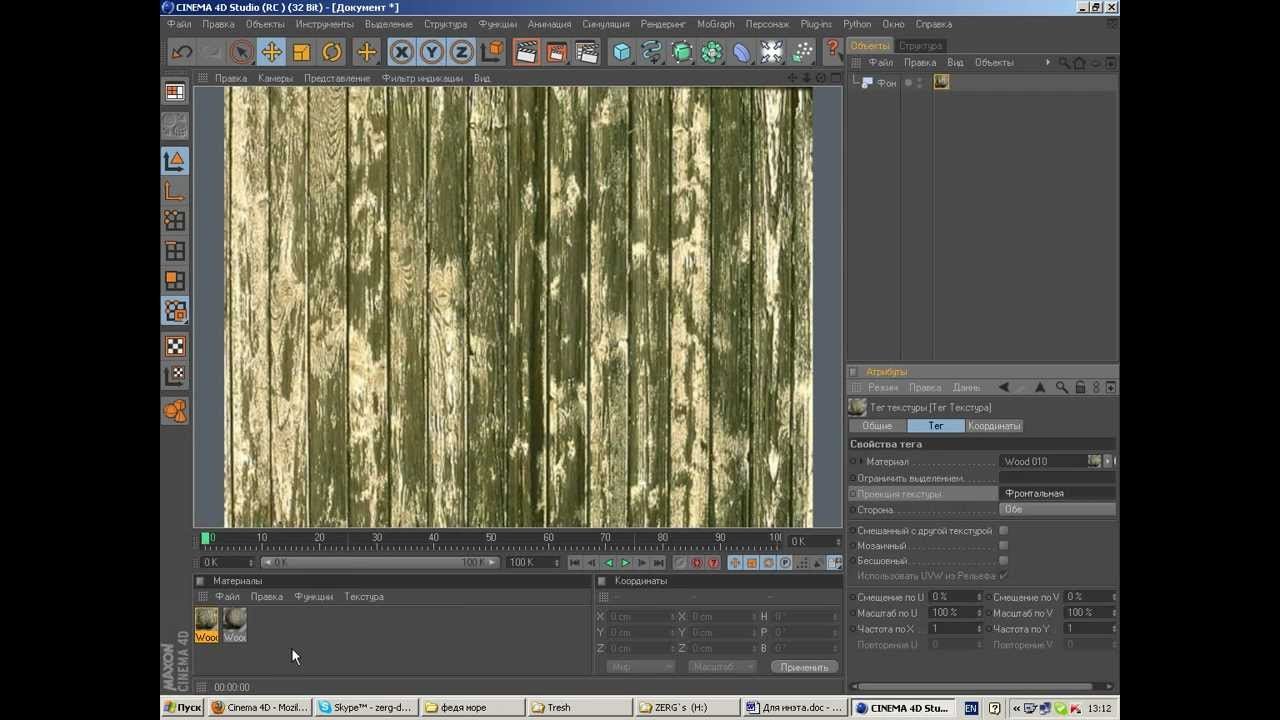
Task: Check Смешанный с другой текстурой option
Action: point(1003,531)
